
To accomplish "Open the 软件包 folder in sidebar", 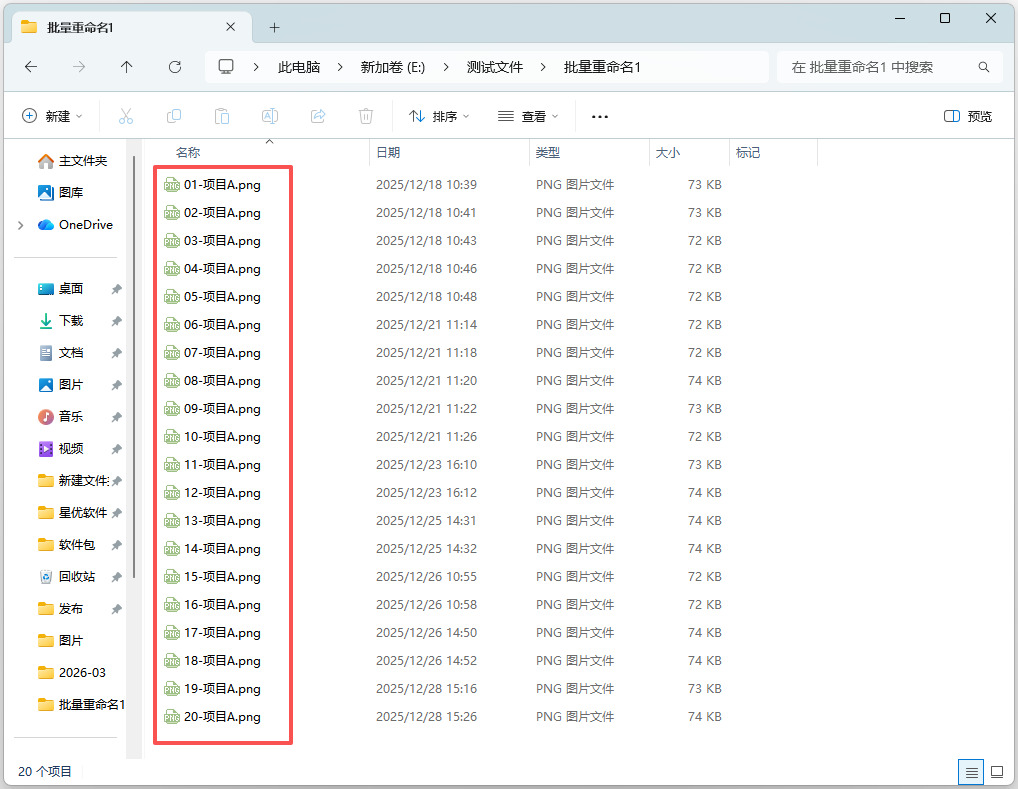I will 67,545.
